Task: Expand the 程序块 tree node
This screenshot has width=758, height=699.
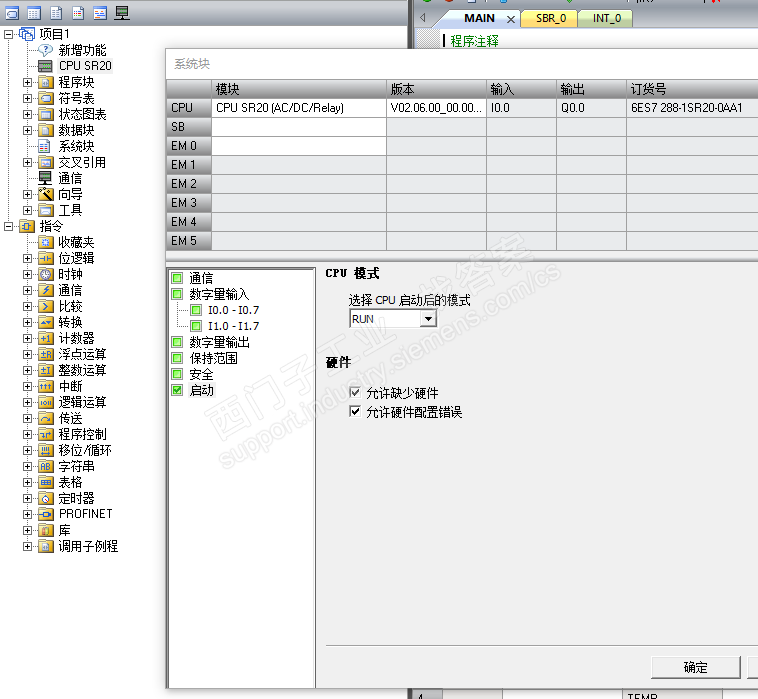Action: (x=28, y=82)
